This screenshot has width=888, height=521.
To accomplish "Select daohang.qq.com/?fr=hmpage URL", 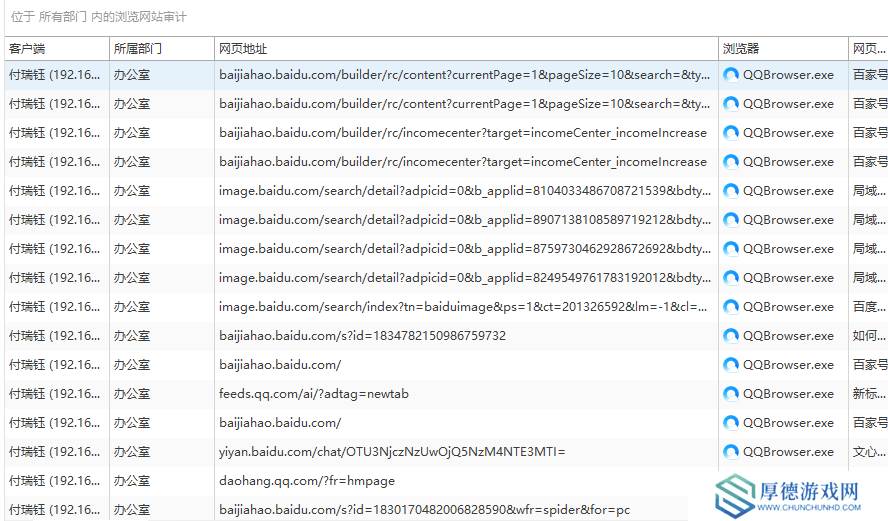I will pos(307,481).
